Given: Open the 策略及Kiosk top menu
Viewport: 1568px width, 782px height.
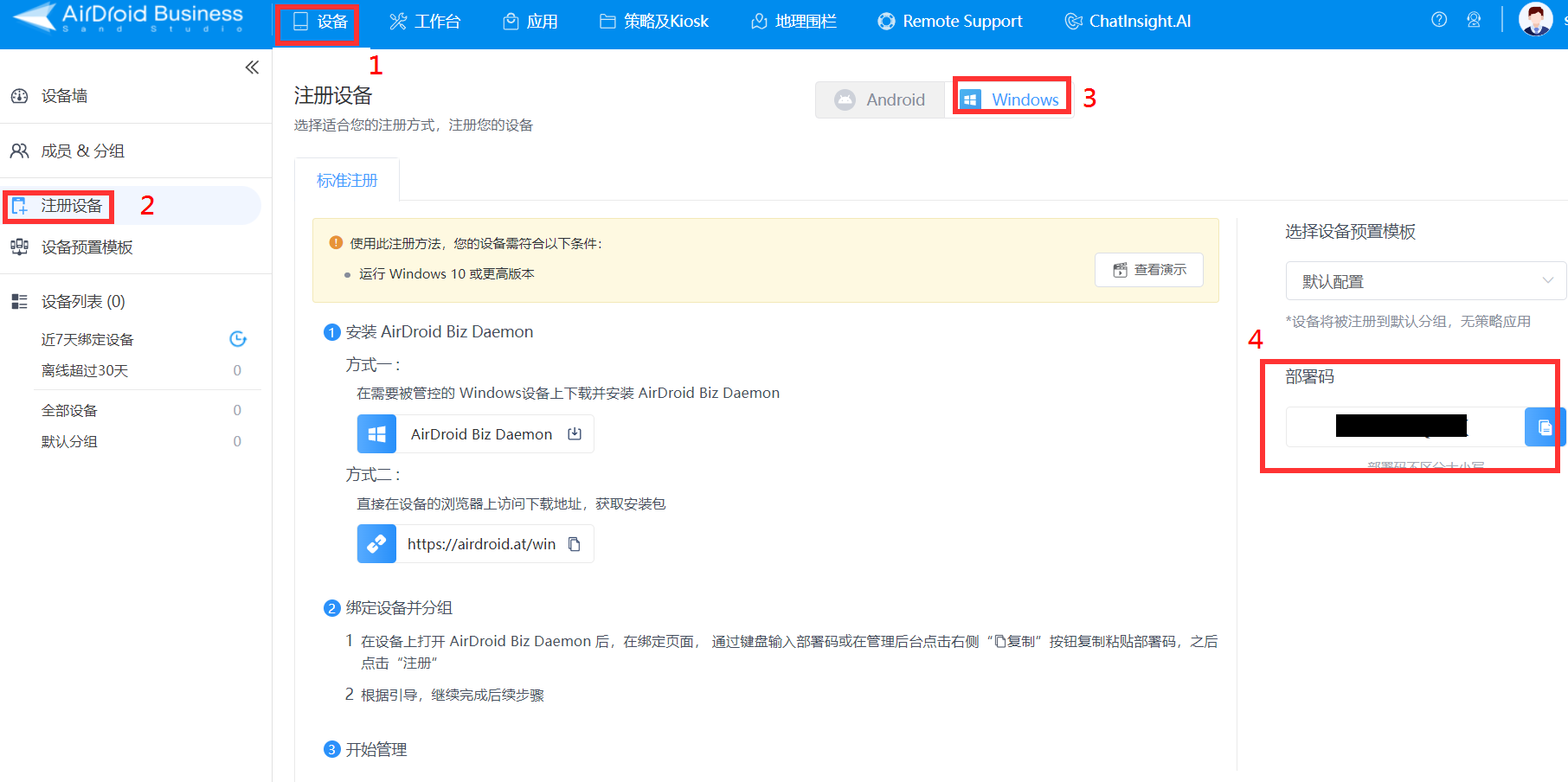Looking at the screenshot, I should tap(654, 22).
